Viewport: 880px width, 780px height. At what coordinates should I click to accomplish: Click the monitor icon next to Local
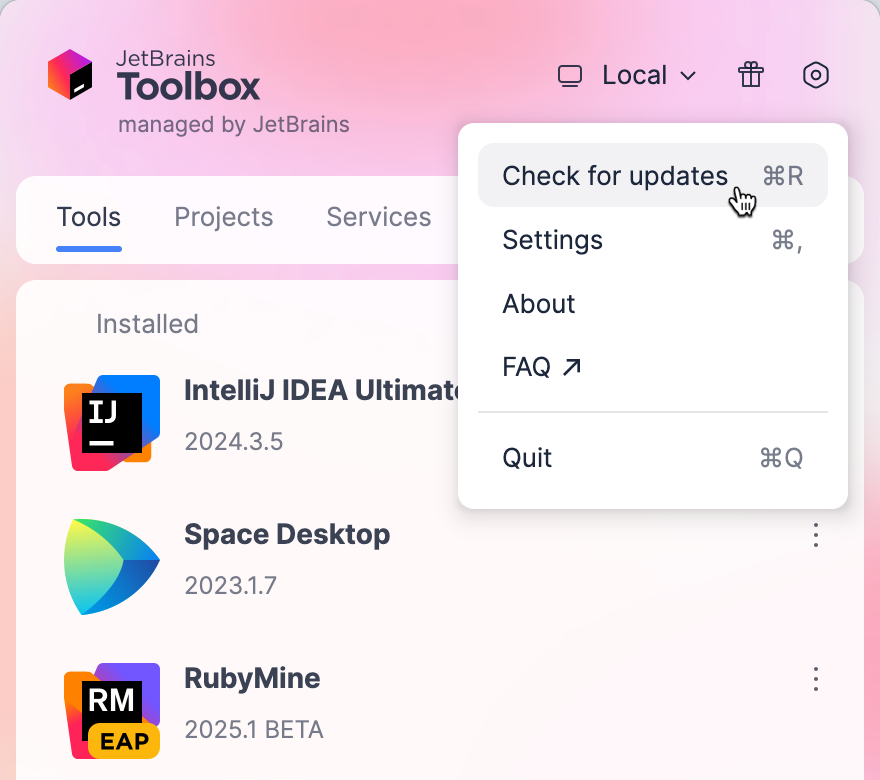pyautogui.click(x=570, y=74)
